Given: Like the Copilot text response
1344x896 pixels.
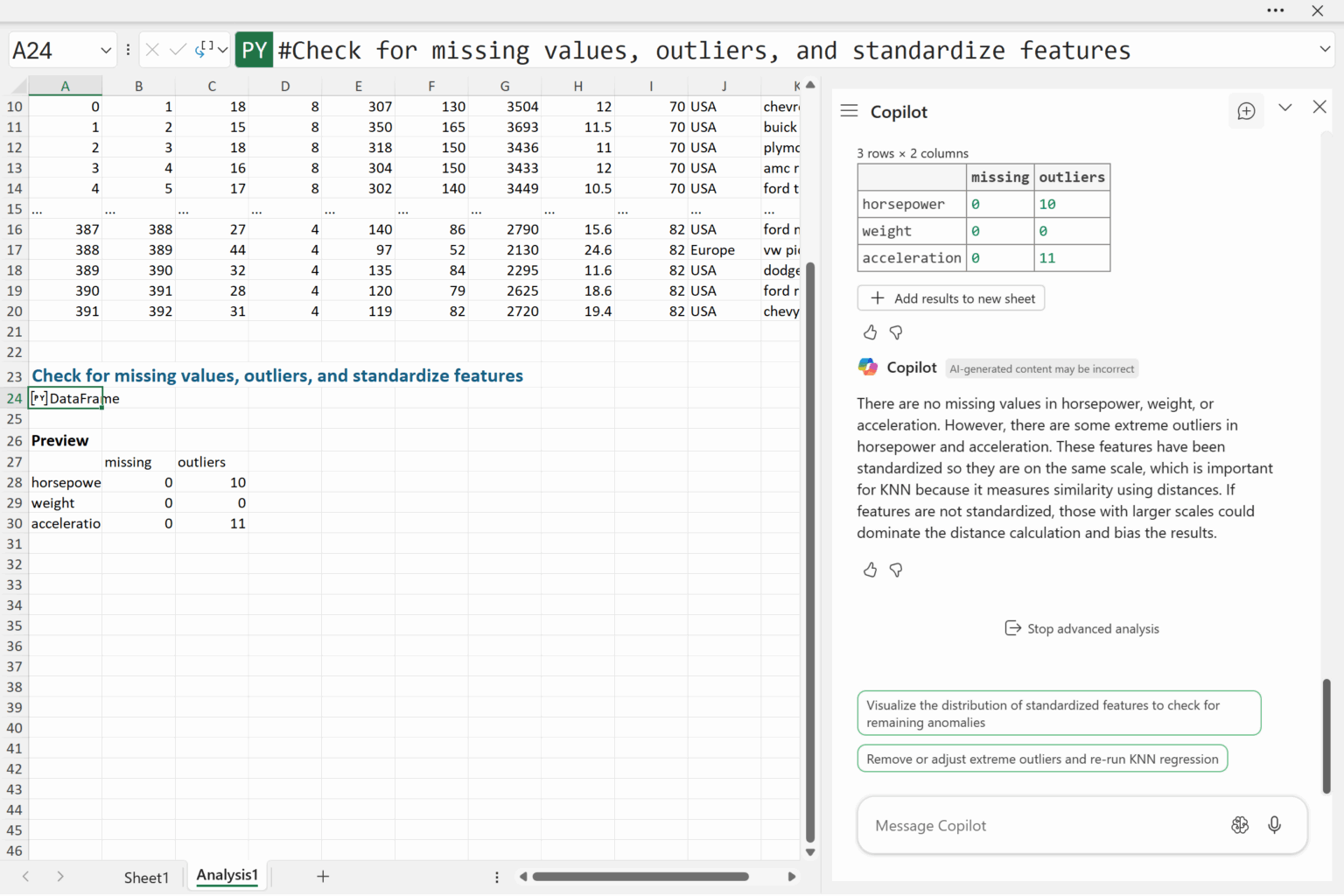Looking at the screenshot, I should (x=870, y=570).
